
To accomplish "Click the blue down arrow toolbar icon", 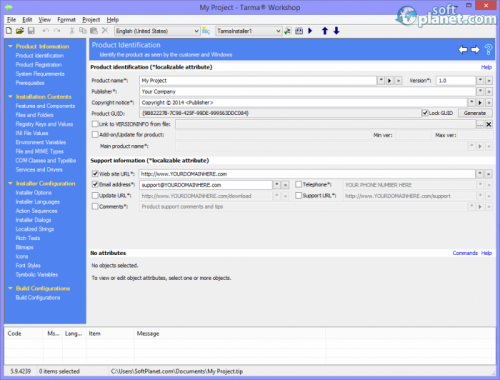I will 336,31.
